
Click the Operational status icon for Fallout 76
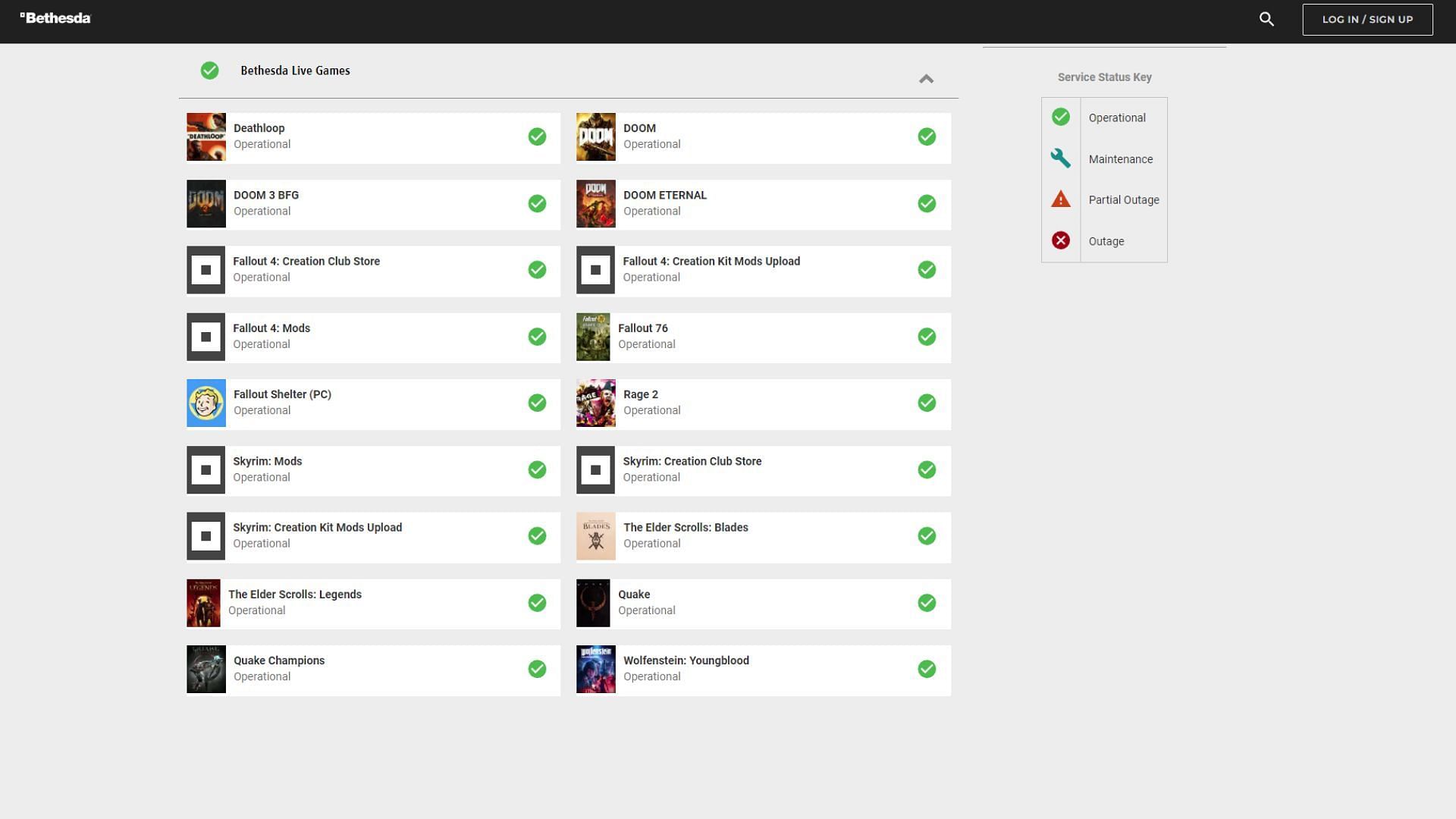[926, 336]
